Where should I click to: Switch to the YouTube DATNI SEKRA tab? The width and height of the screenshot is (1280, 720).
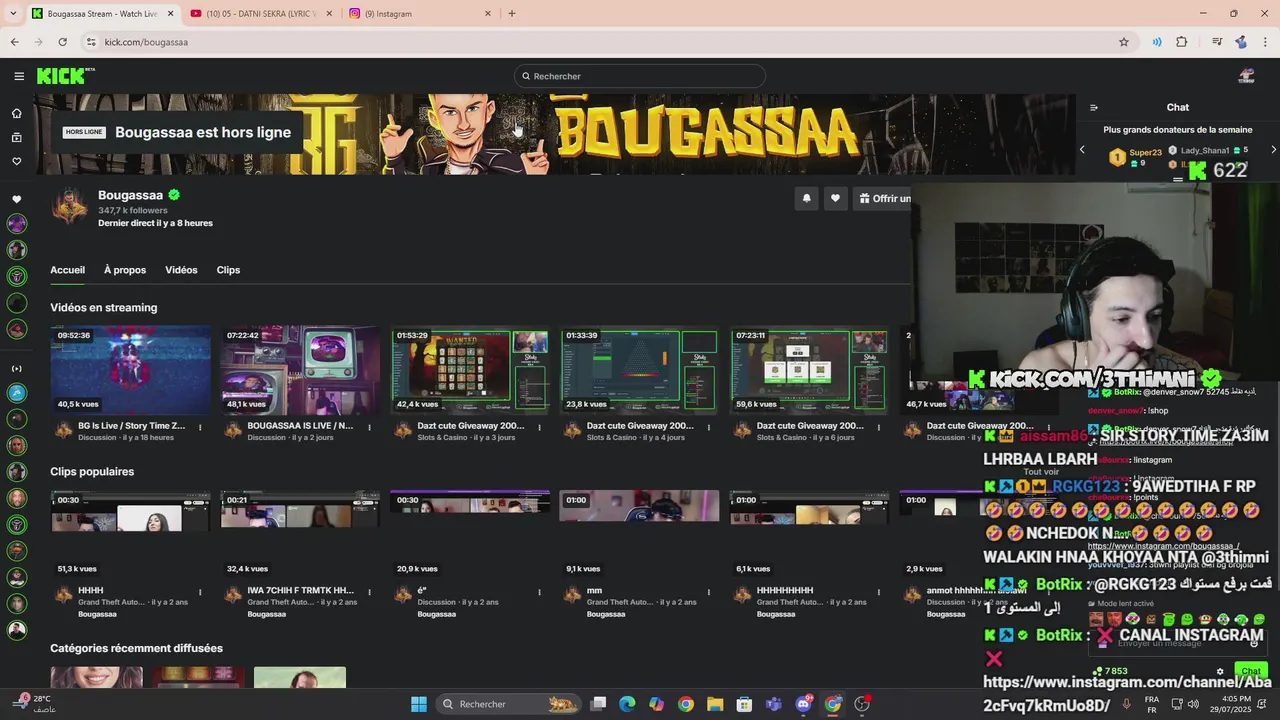(260, 14)
